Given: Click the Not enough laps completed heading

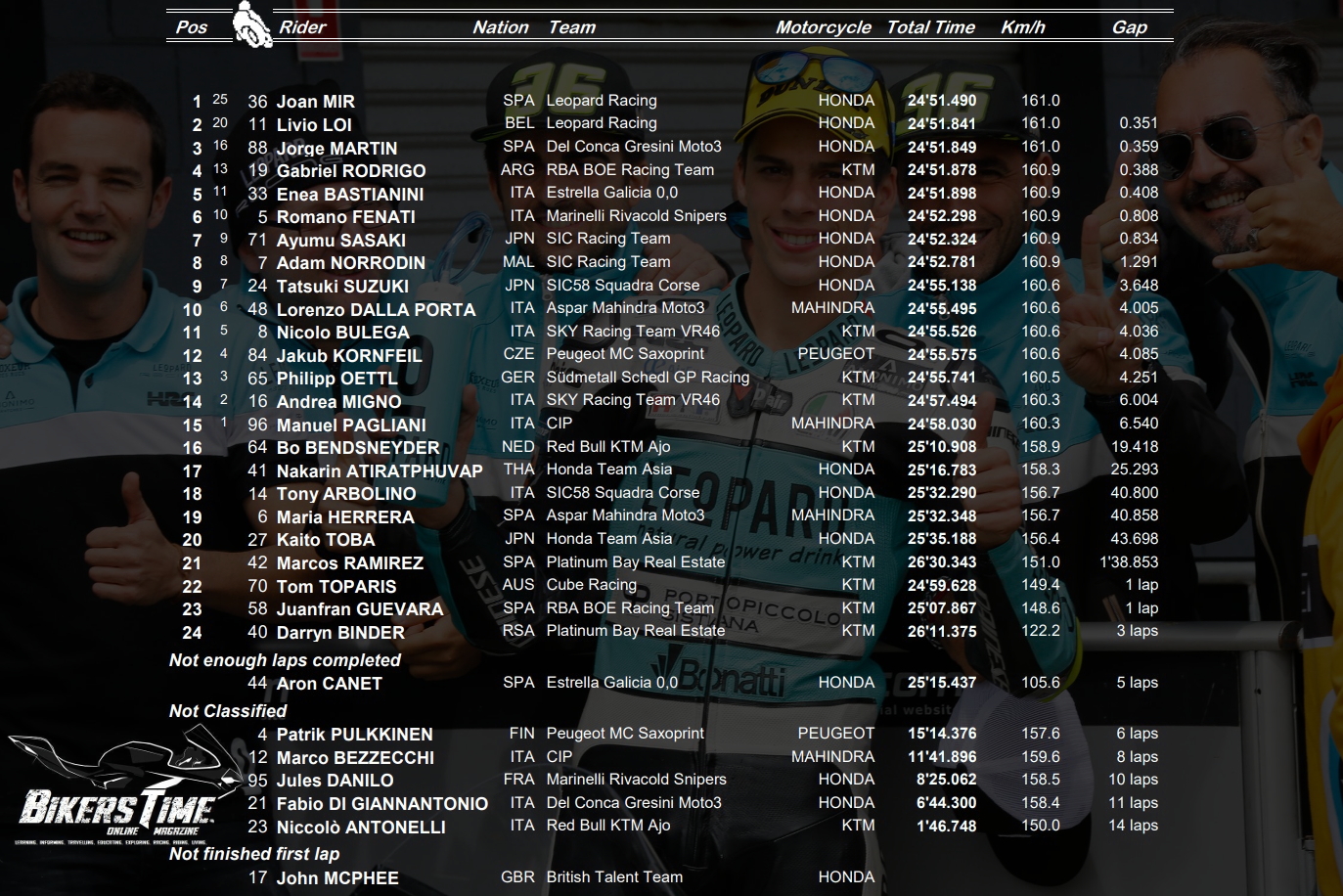Looking at the screenshot, I should pos(285,660).
